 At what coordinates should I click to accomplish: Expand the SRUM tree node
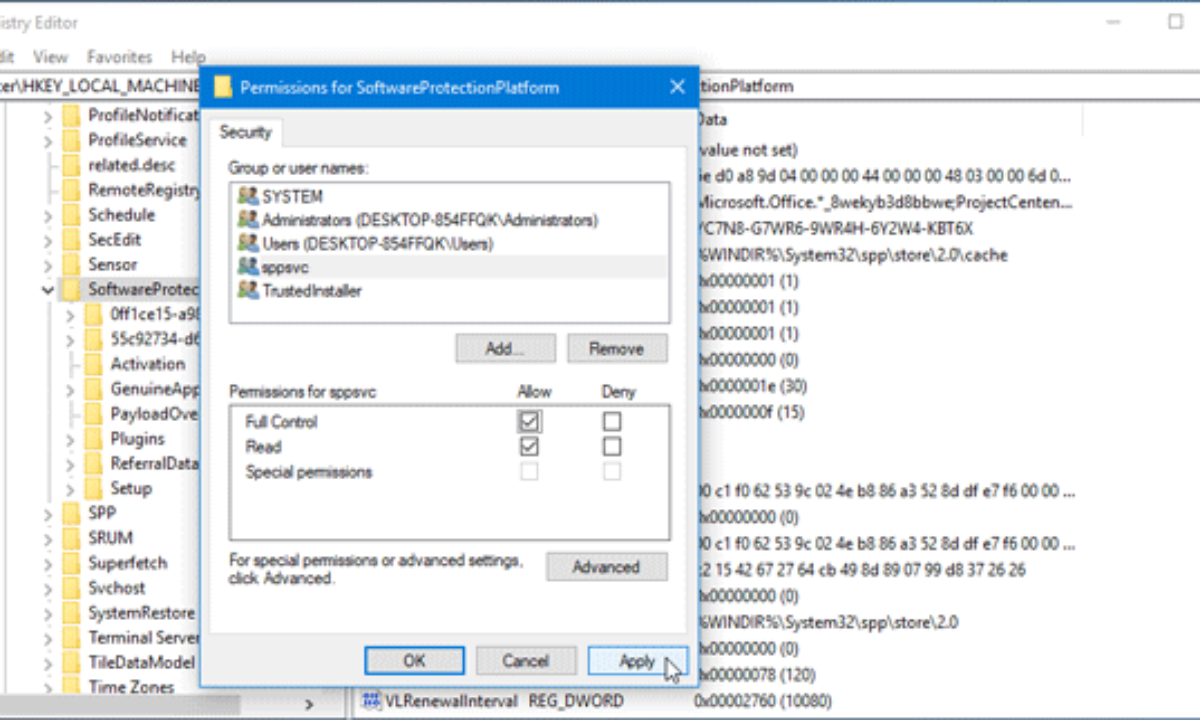coord(47,538)
